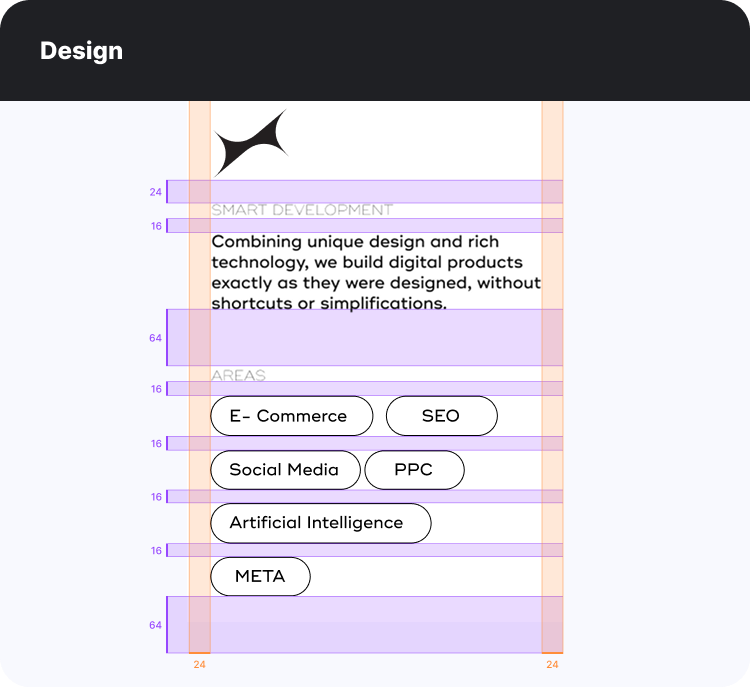The height and width of the screenshot is (687, 750).
Task: Click the META pill button
Action: [260, 576]
